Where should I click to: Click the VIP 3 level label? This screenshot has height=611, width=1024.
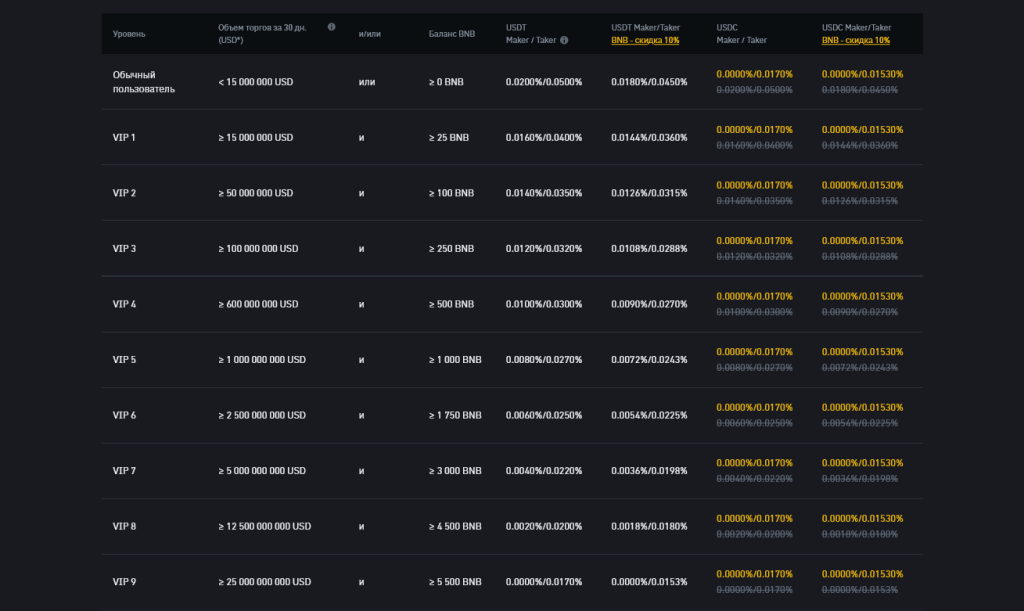pos(124,248)
